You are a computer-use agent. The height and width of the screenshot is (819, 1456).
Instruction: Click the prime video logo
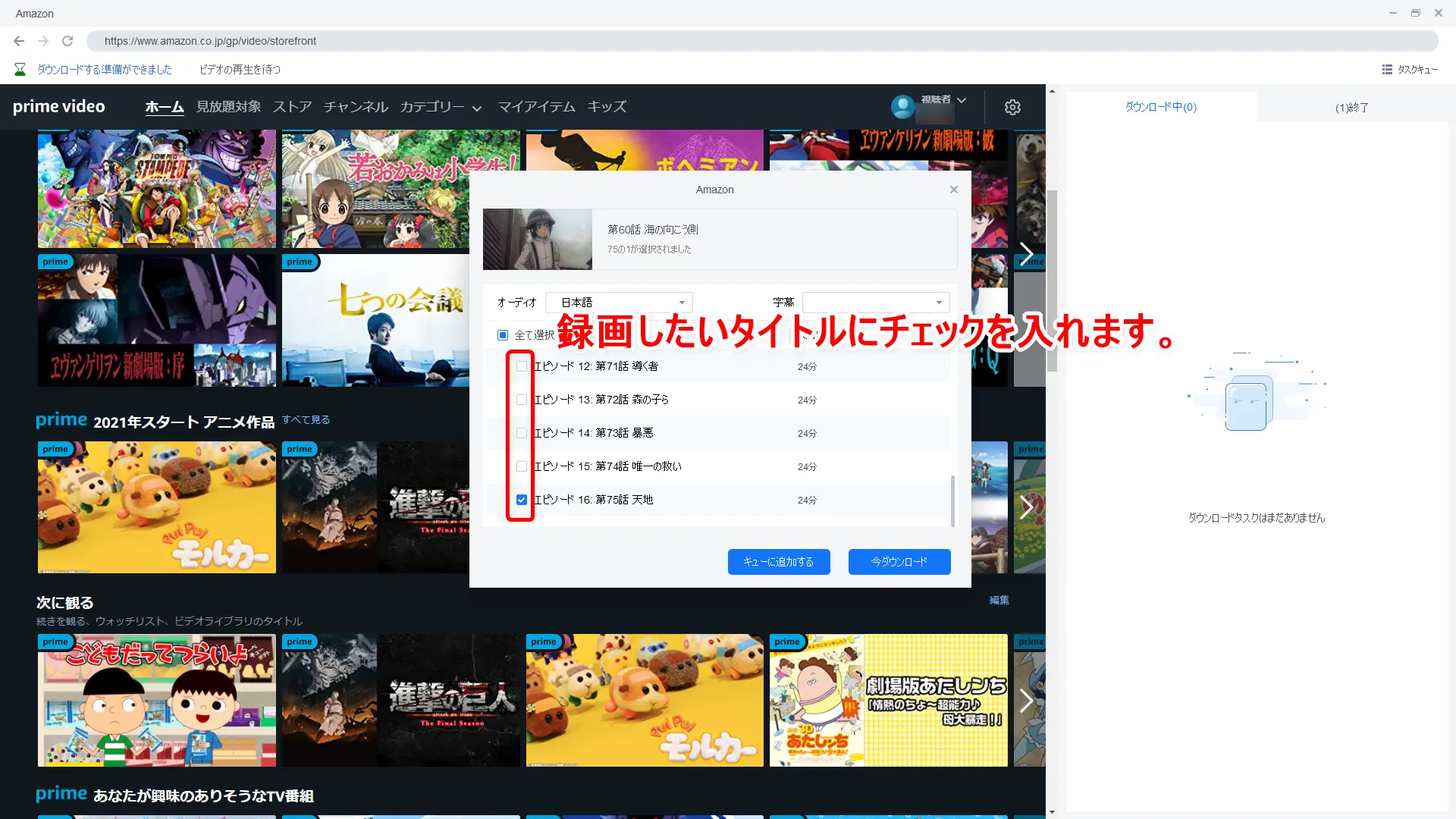tap(59, 107)
